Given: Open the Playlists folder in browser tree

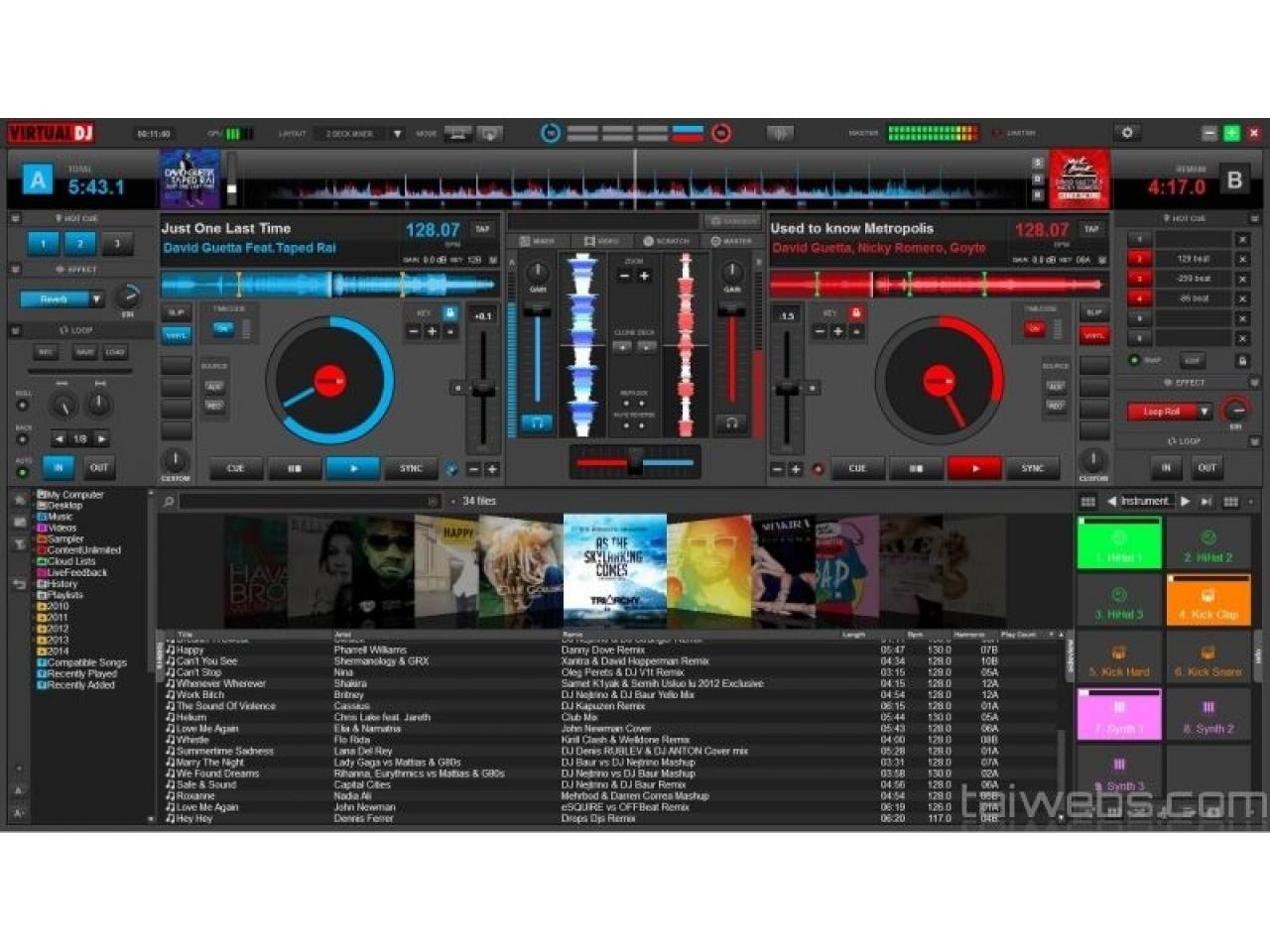Looking at the screenshot, I should [x=64, y=595].
